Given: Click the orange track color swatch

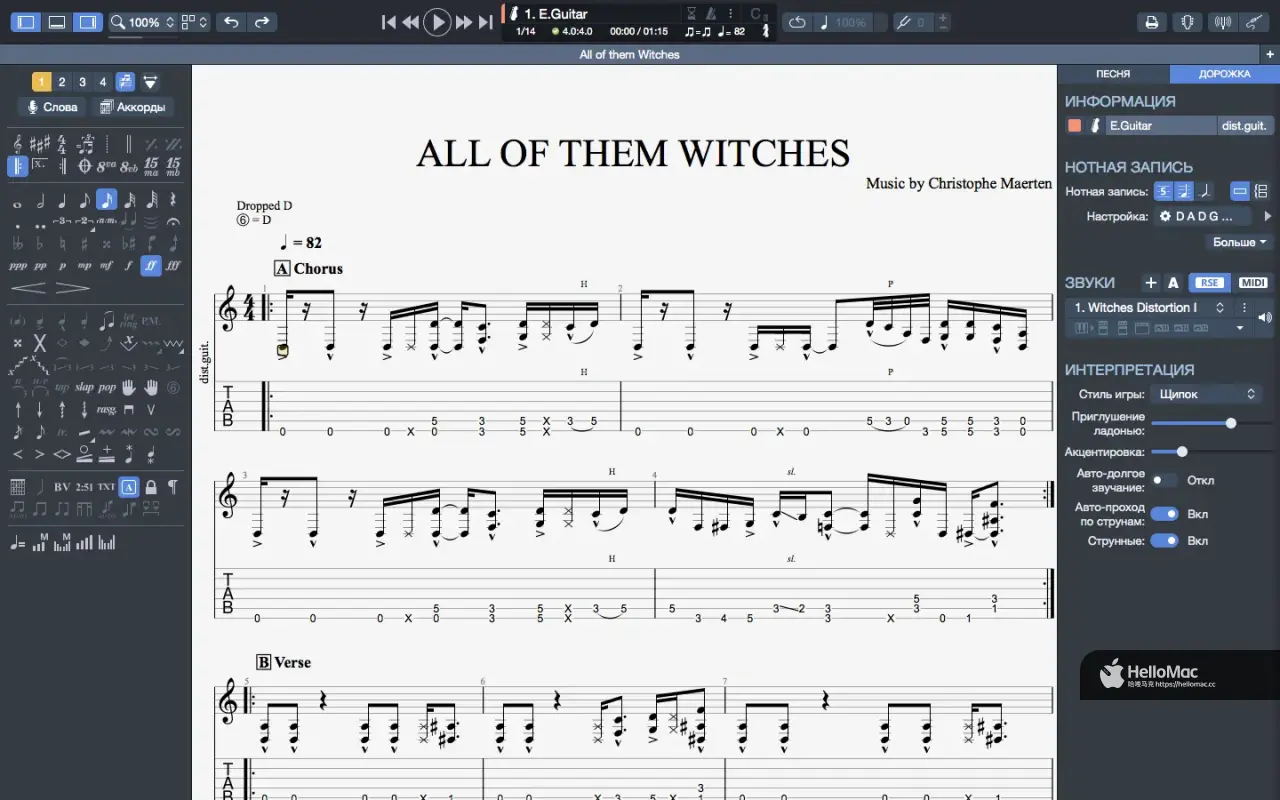Looking at the screenshot, I should point(1074,126).
